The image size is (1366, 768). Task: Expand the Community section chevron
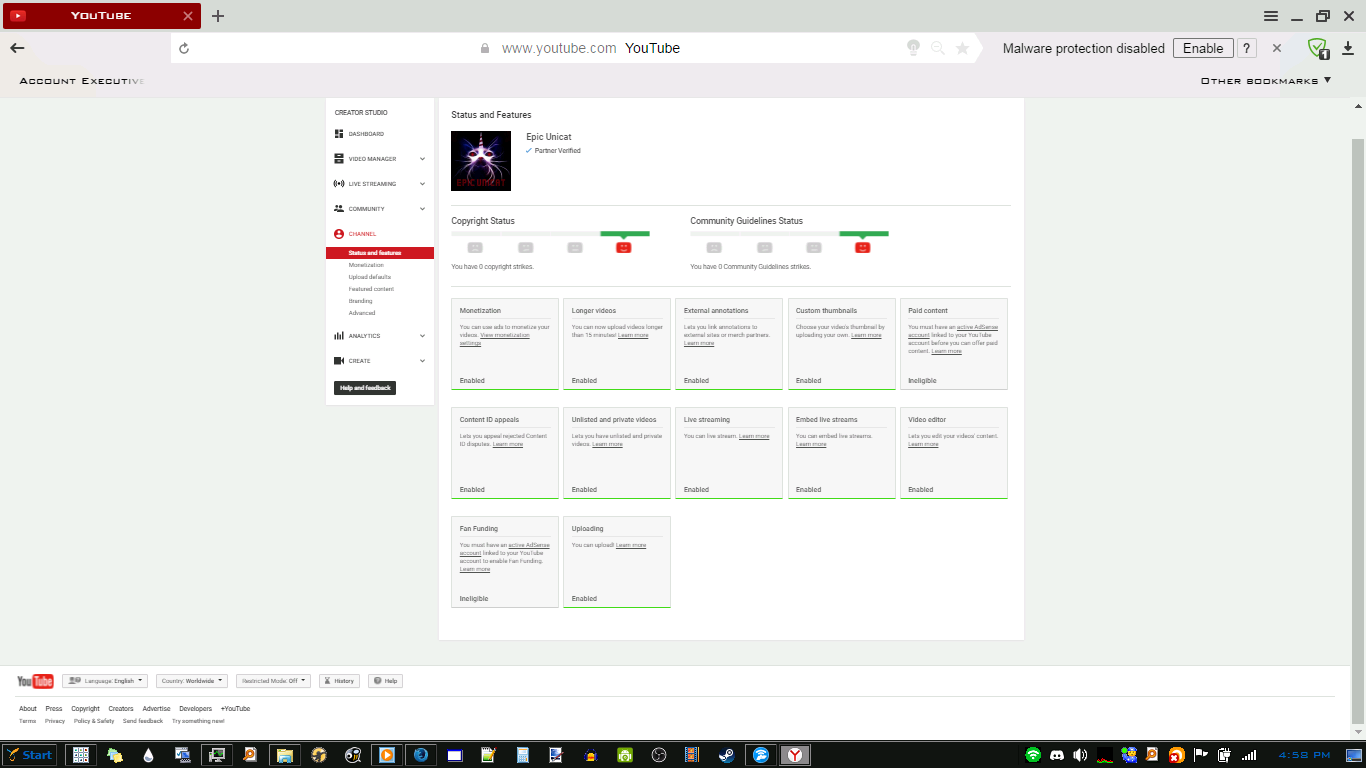coord(422,209)
